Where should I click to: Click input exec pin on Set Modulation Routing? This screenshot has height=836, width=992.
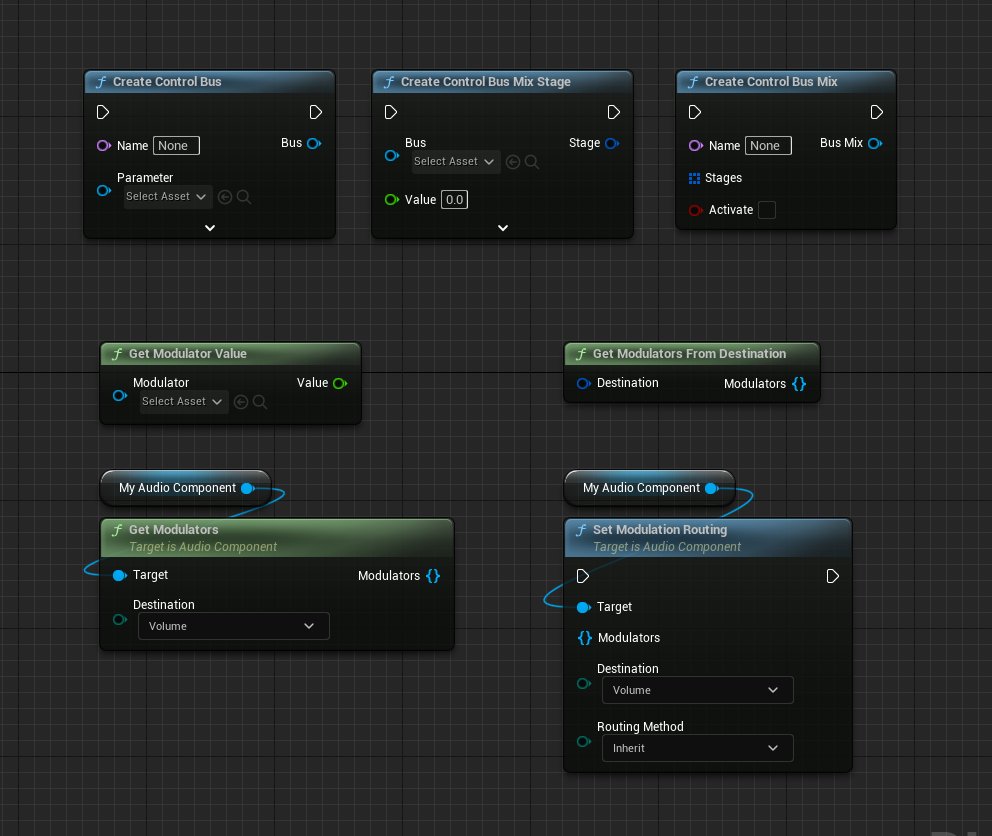583,576
